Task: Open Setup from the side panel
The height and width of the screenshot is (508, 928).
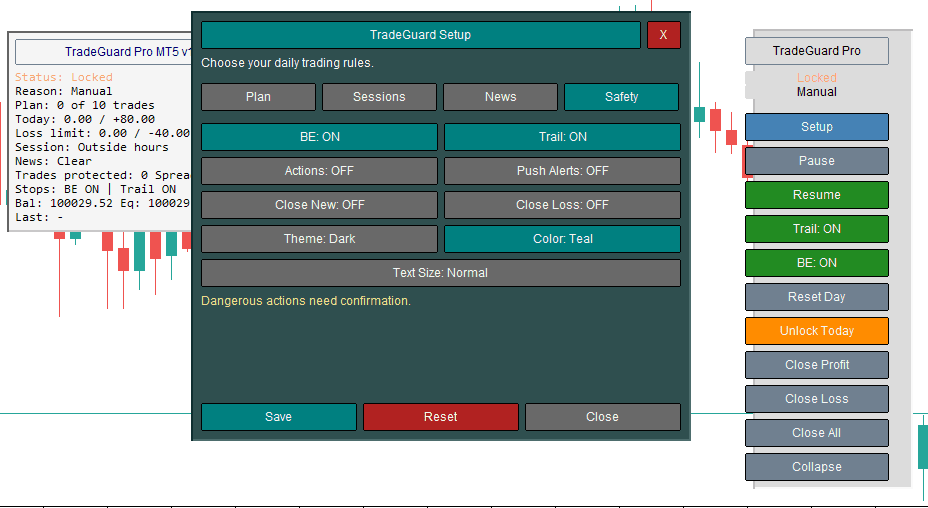Action: tap(817, 127)
